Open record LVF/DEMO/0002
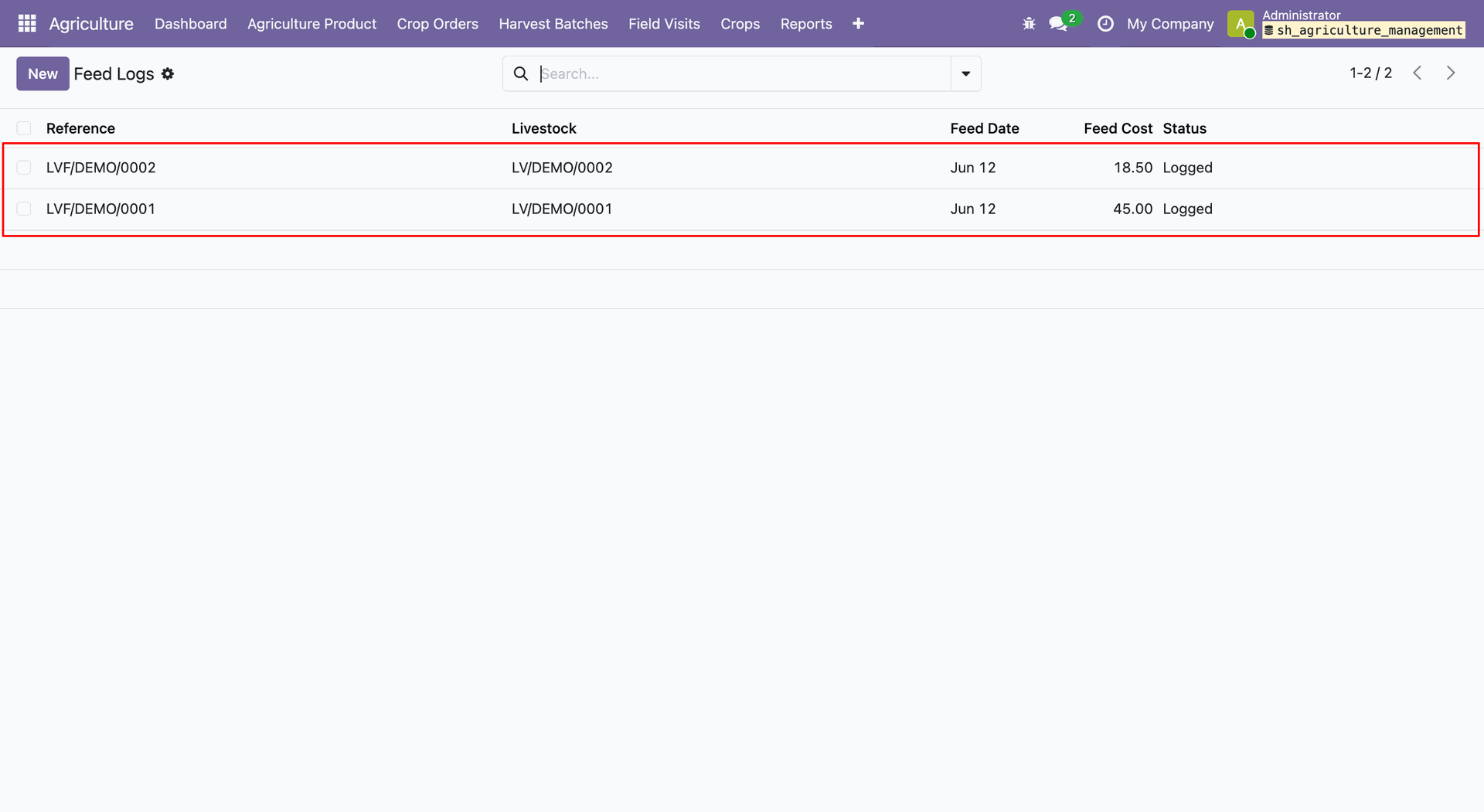Screen dimensions: 1484x812 click(101, 168)
